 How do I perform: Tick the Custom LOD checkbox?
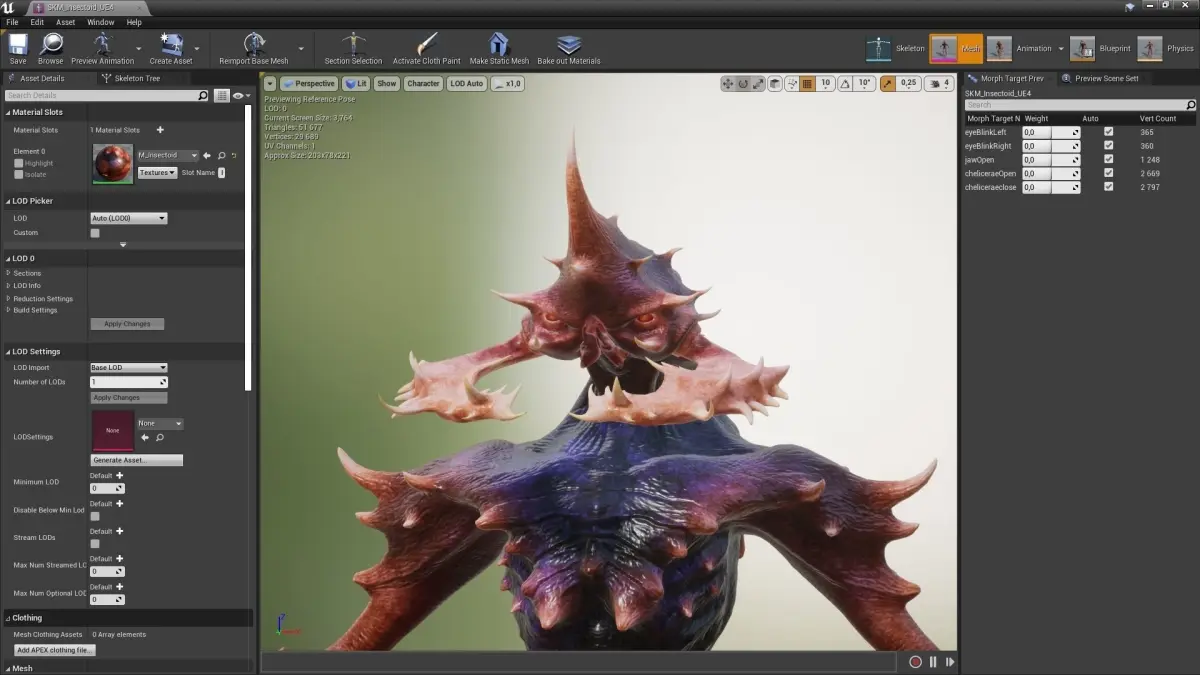(x=95, y=233)
